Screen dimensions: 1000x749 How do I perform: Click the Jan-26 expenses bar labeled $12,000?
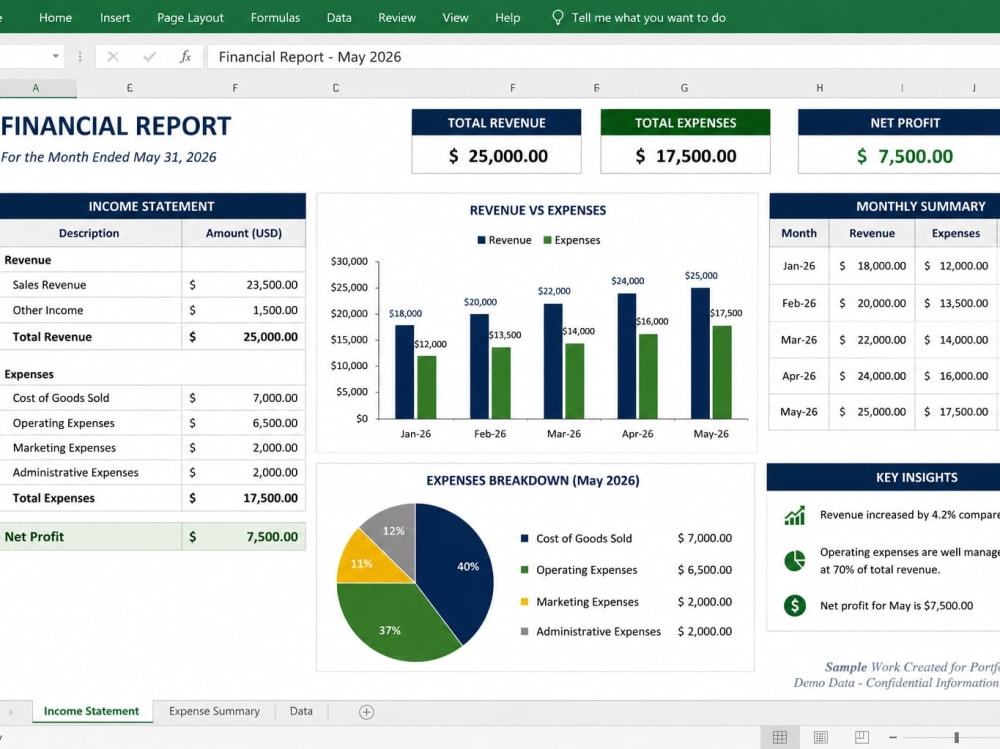(x=427, y=387)
